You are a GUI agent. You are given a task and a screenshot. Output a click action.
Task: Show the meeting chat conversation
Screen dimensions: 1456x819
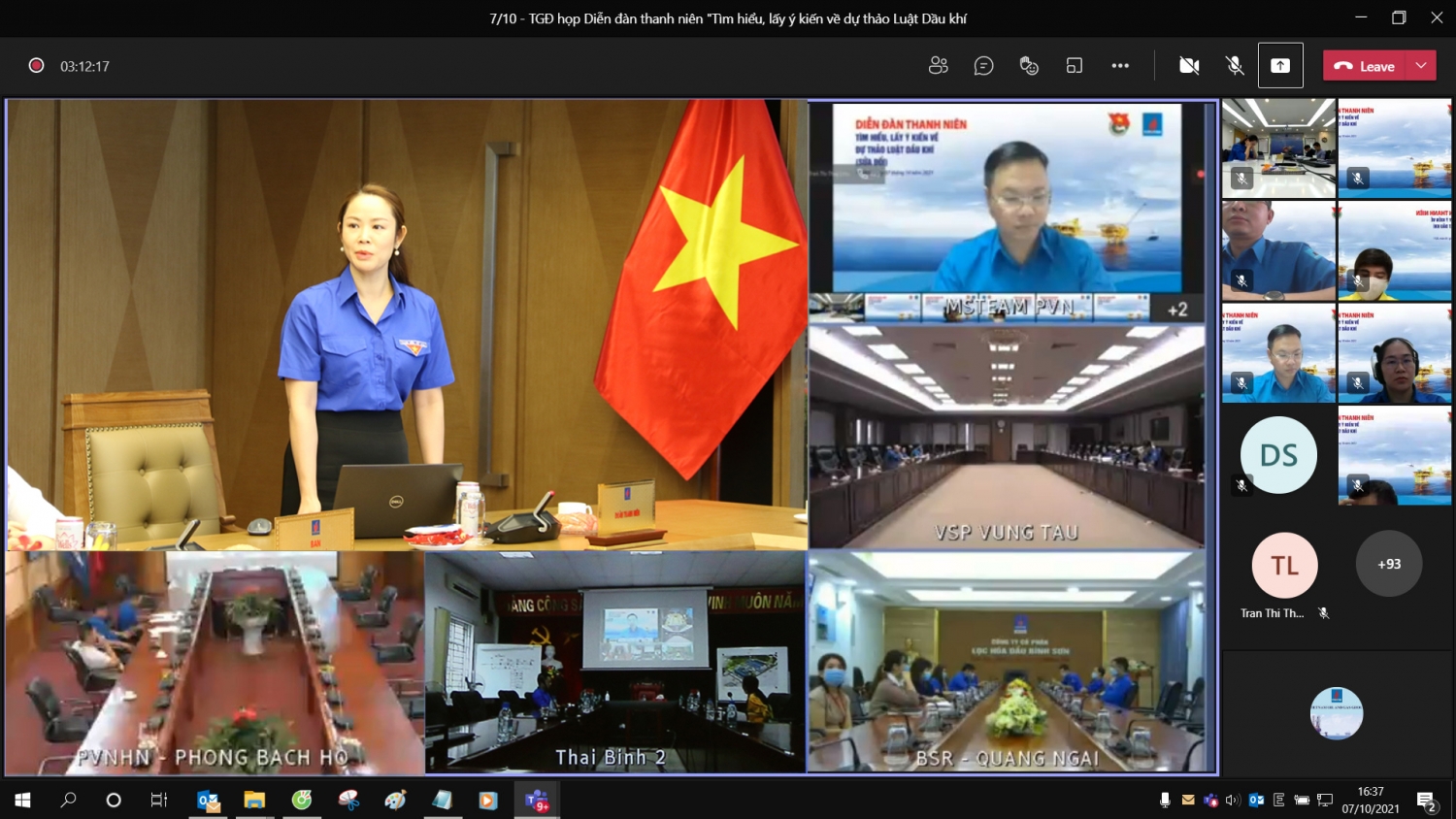click(x=983, y=66)
